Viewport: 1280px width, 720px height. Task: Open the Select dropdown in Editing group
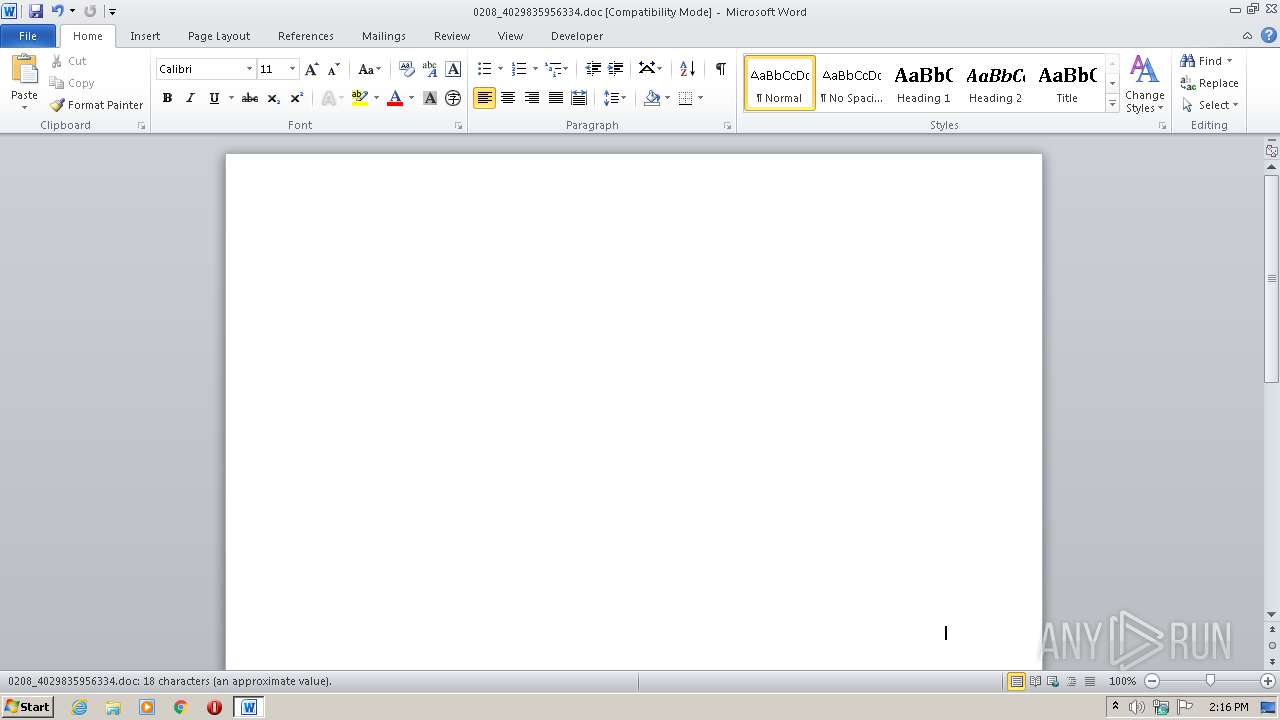pyautogui.click(x=1210, y=105)
